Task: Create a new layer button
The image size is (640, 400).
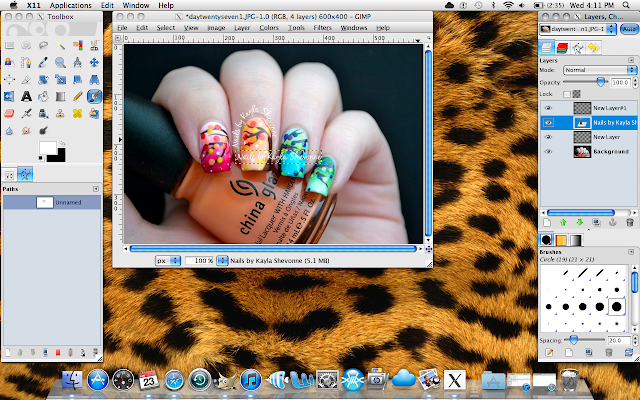Action: point(547,222)
